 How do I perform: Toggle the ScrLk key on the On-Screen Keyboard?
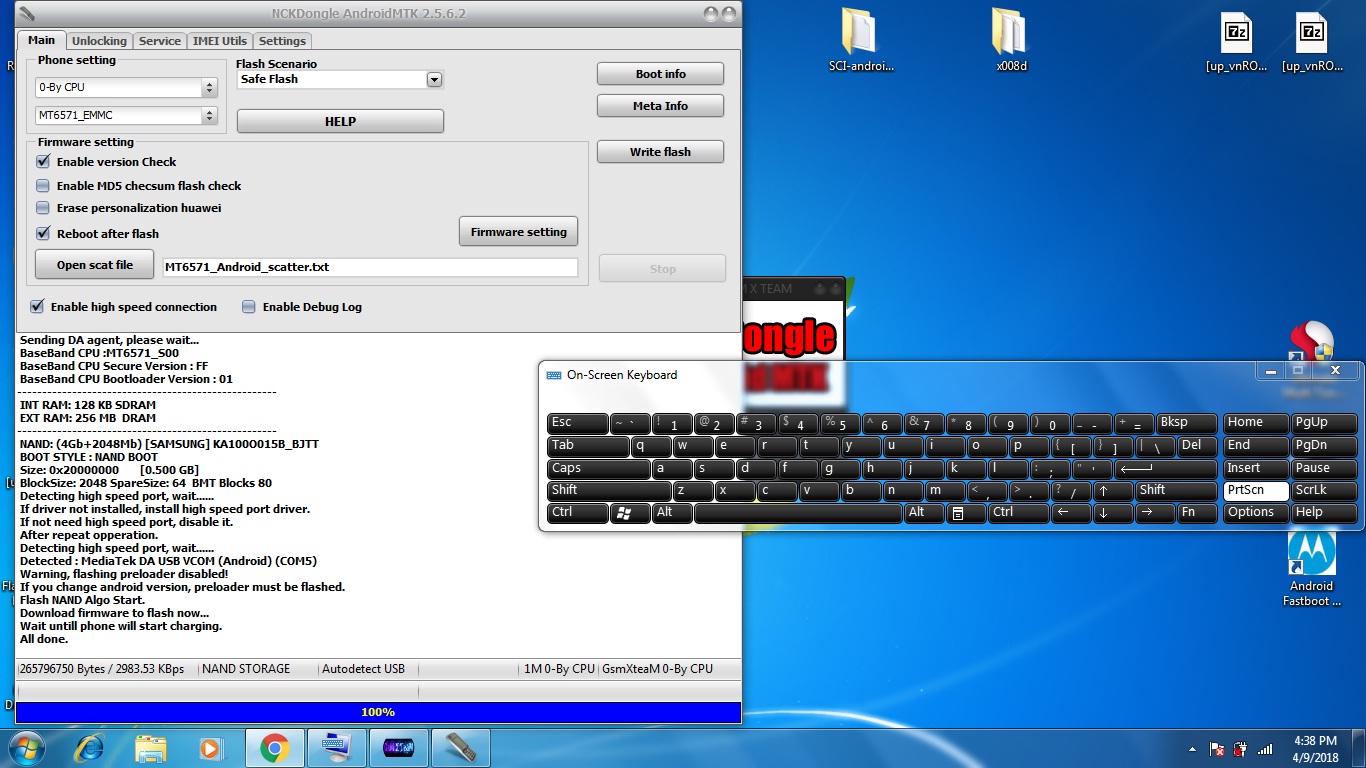1323,491
